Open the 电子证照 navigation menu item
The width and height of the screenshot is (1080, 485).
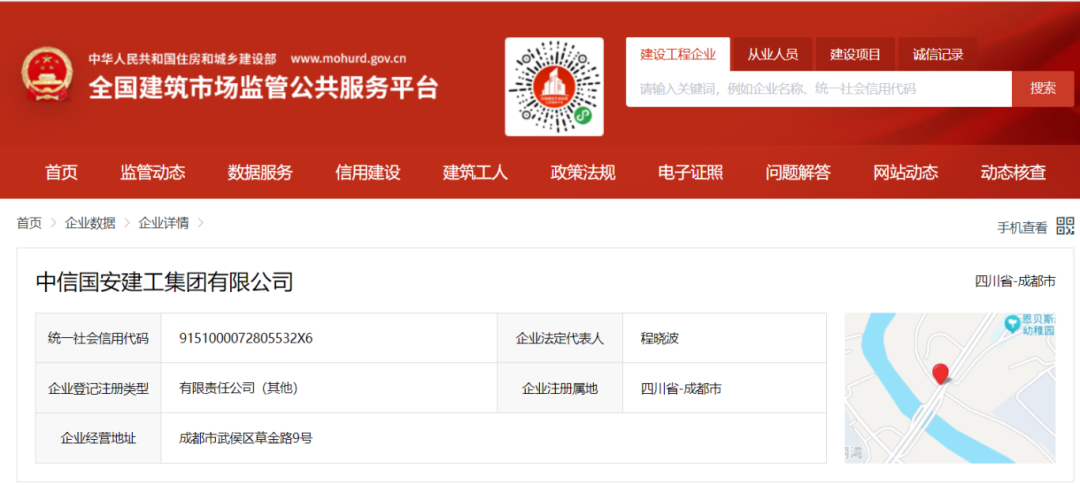[691, 172]
